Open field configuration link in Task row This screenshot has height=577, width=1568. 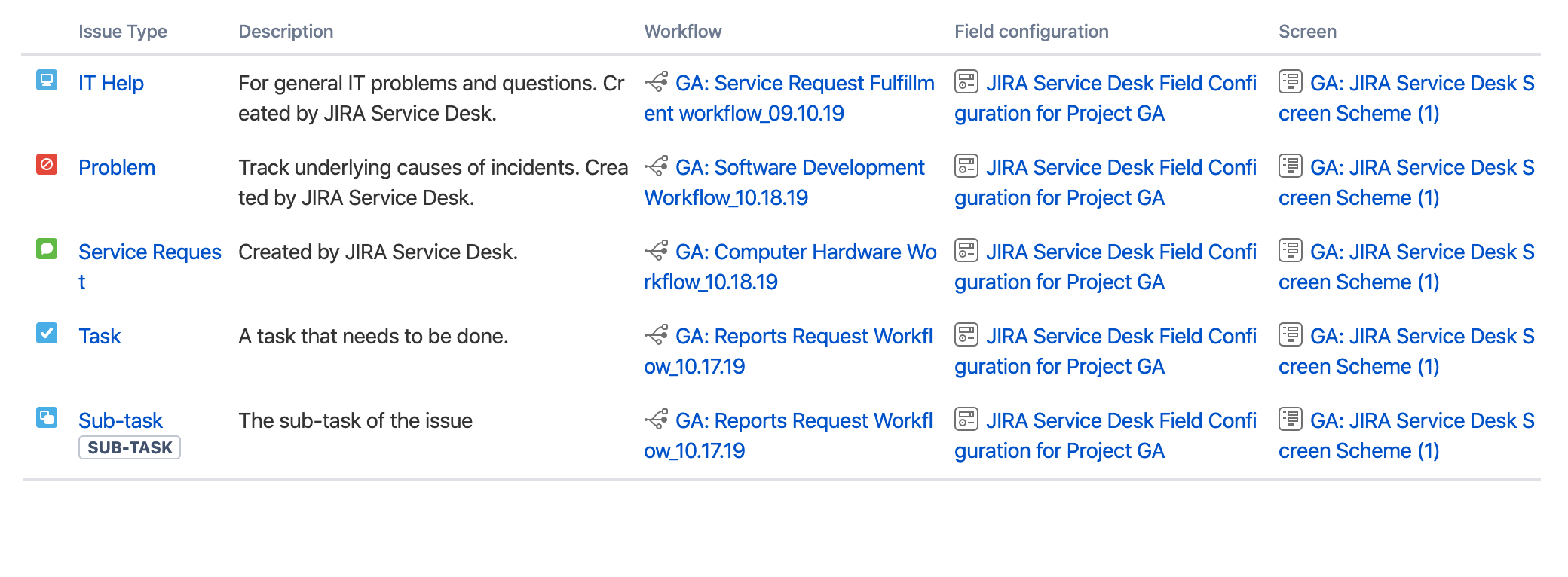pyautogui.click(x=1106, y=351)
